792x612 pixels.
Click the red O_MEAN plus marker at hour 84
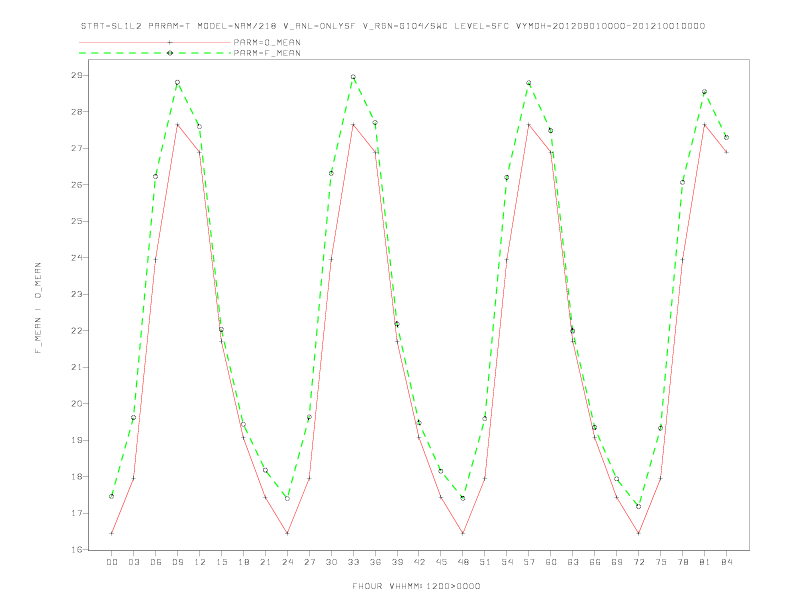tap(726, 152)
